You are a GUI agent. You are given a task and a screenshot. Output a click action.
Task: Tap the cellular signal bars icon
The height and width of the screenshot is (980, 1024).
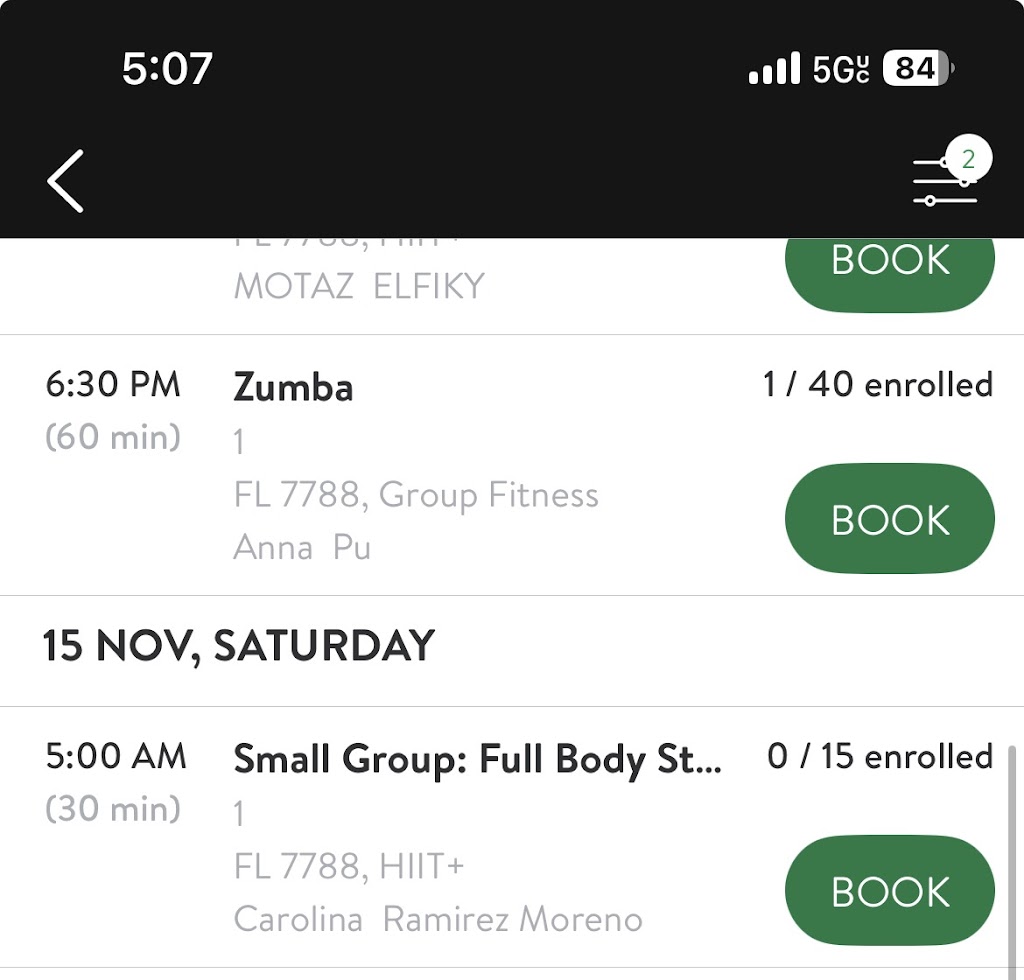pos(775,69)
